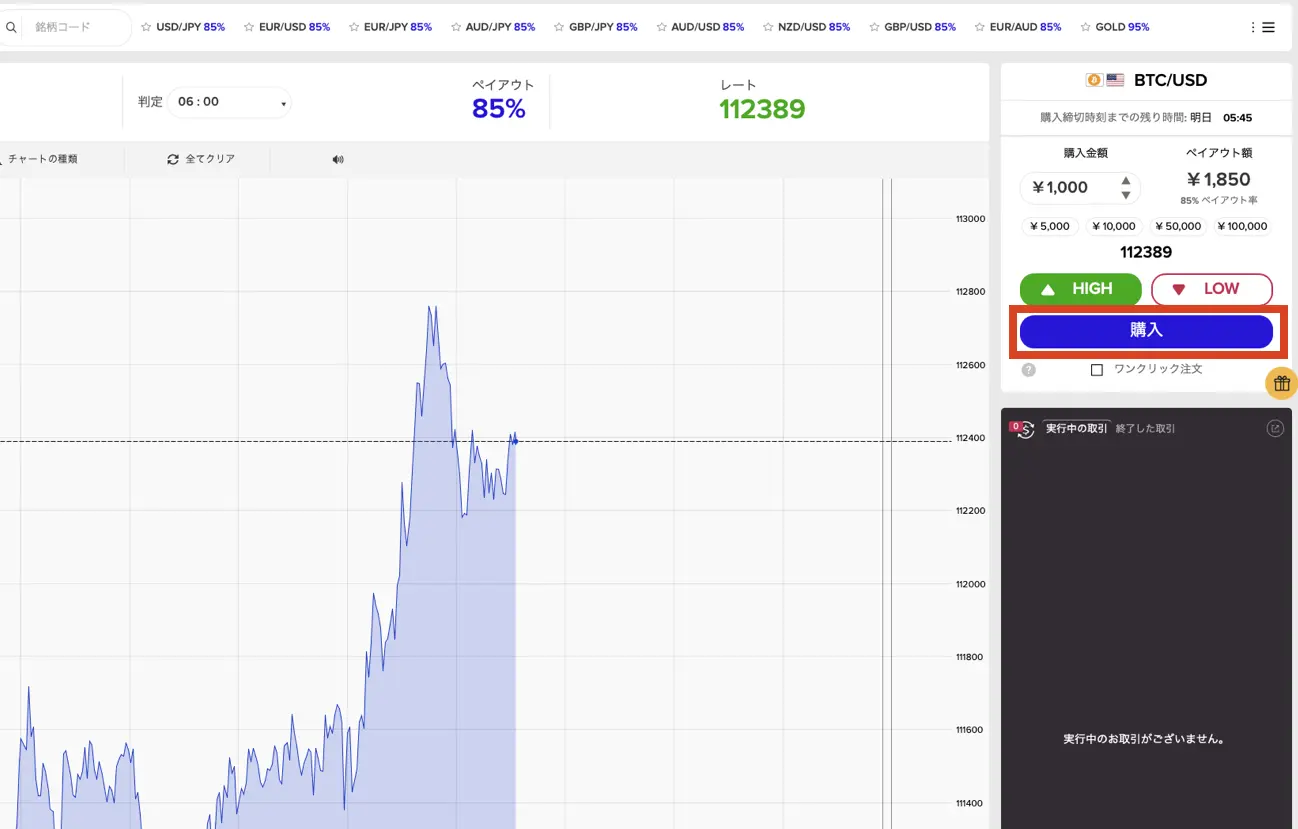Select the AUD/USD 85% asset
Viewport: 1298px width, 829px height.
click(707, 27)
